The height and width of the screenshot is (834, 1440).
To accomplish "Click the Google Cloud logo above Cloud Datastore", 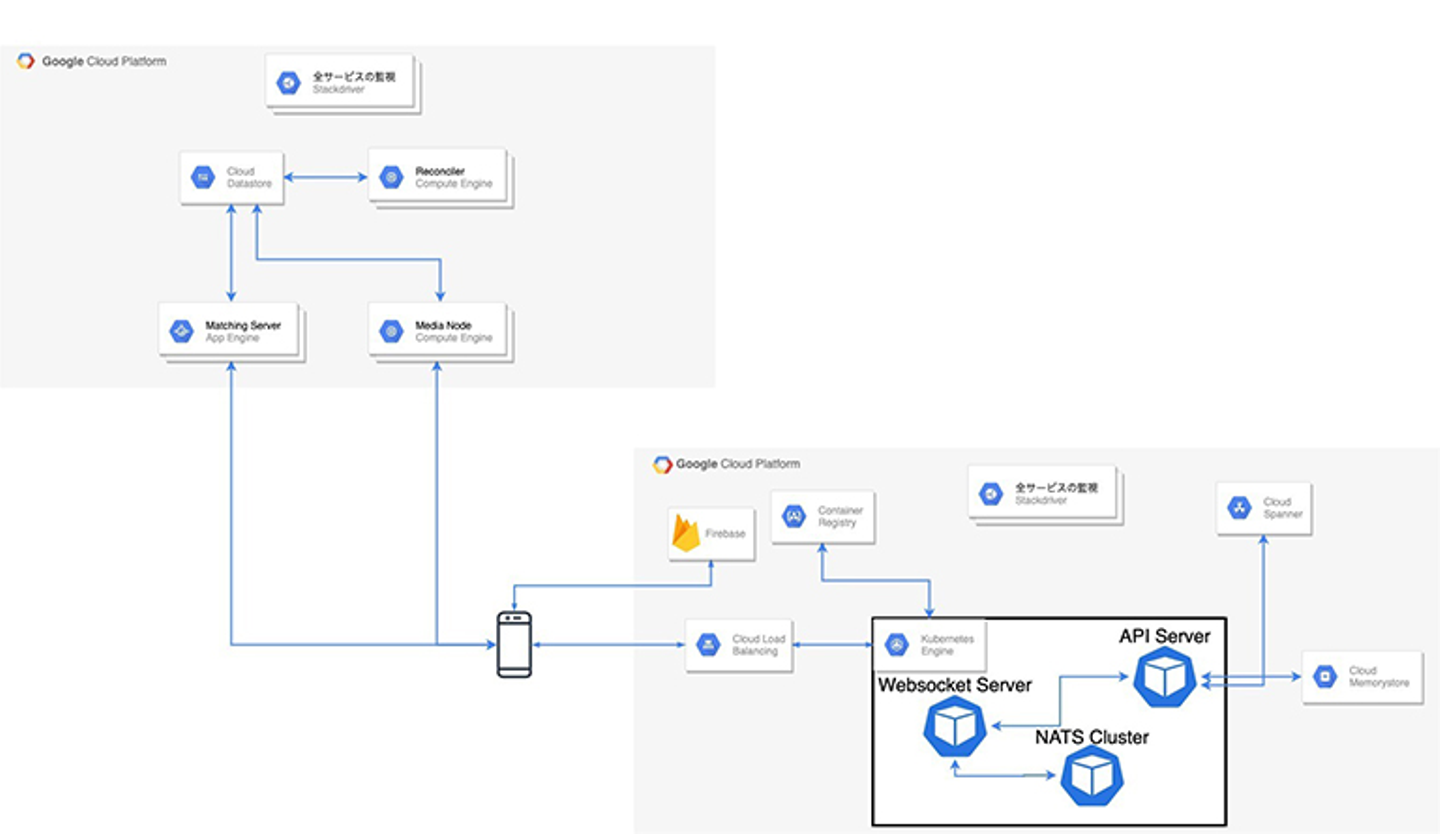I will [x=26, y=61].
